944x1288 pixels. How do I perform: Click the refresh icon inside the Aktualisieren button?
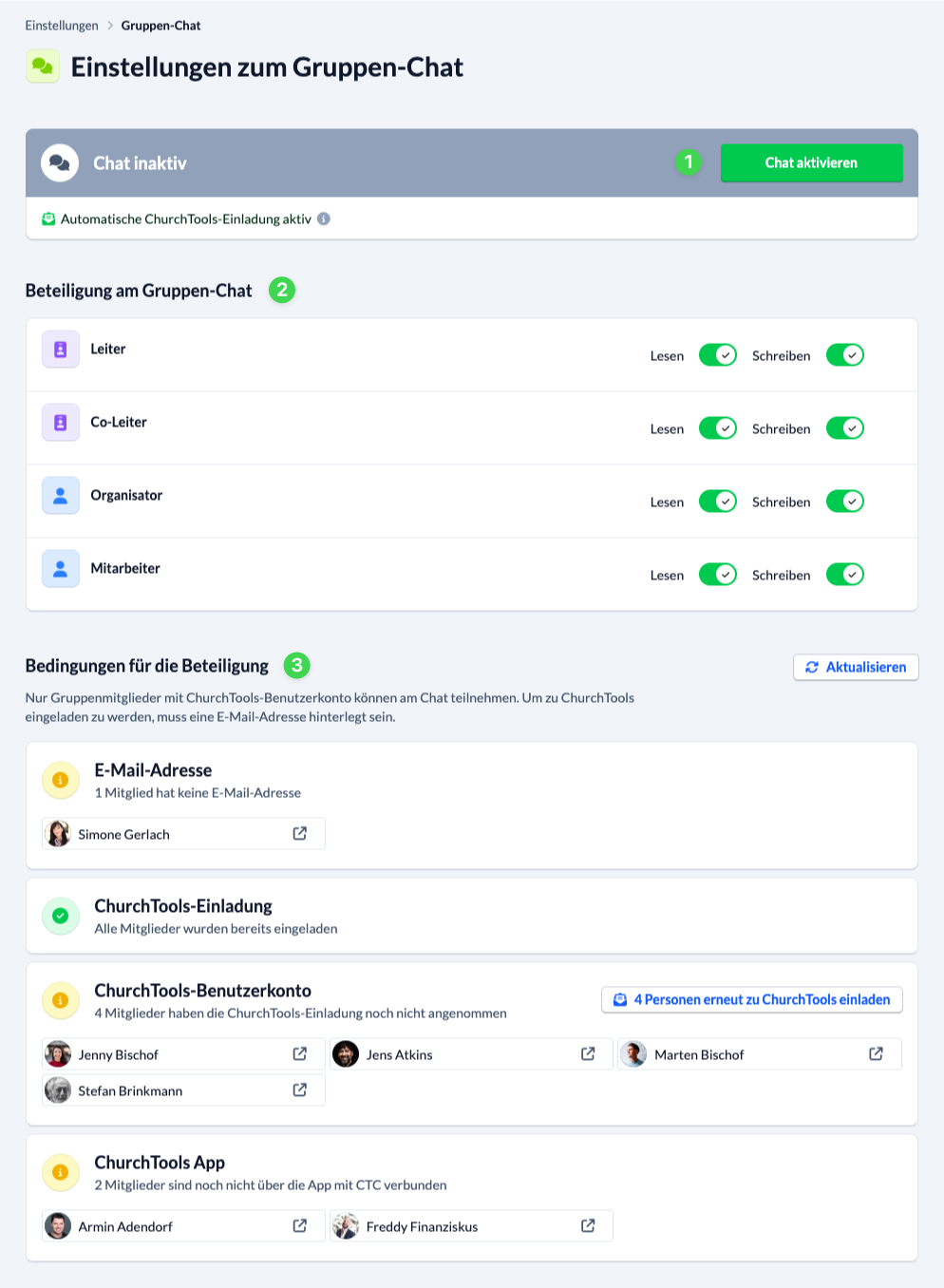click(x=813, y=667)
